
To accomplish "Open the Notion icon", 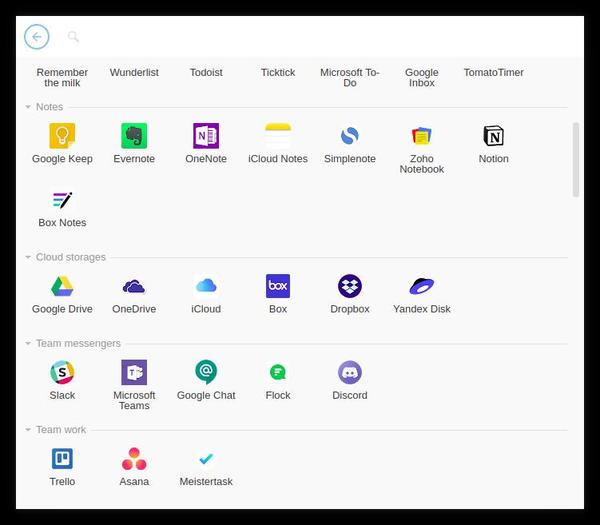I will click(x=494, y=135).
